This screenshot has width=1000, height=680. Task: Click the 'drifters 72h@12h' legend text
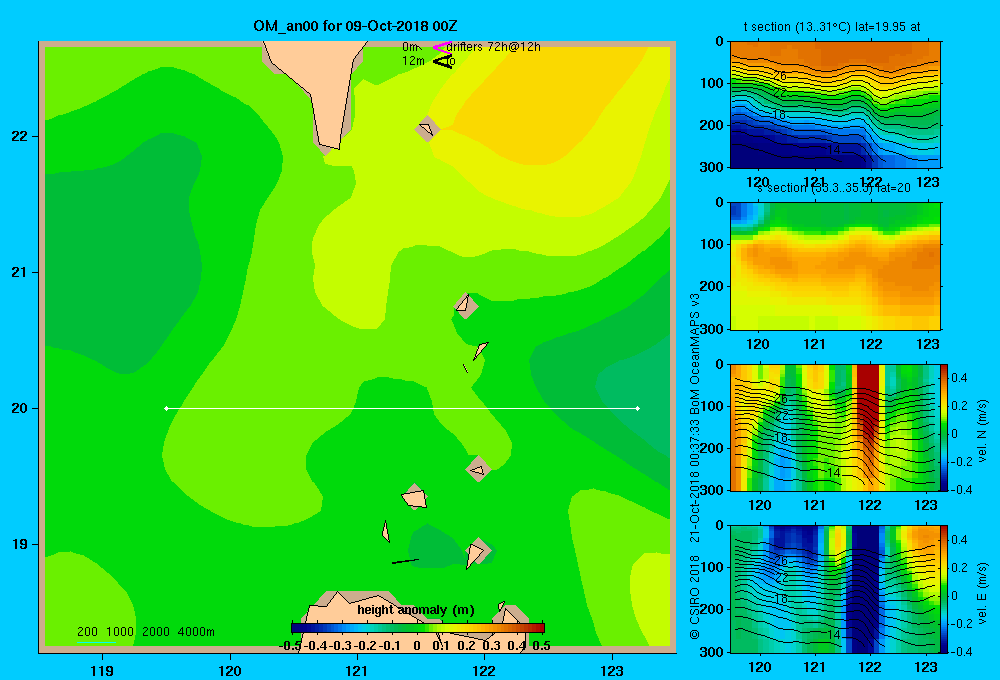494,47
